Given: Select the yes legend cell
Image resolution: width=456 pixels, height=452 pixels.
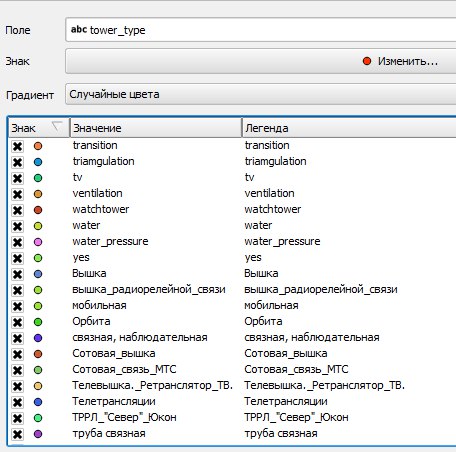Looking at the screenshot, I should click(x=253, y=257).
